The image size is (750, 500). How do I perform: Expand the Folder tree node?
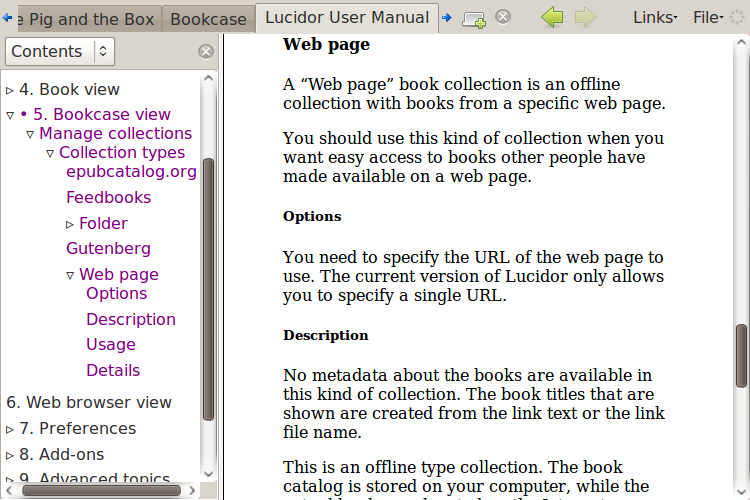pyautogui.click(x=70, y=224)
